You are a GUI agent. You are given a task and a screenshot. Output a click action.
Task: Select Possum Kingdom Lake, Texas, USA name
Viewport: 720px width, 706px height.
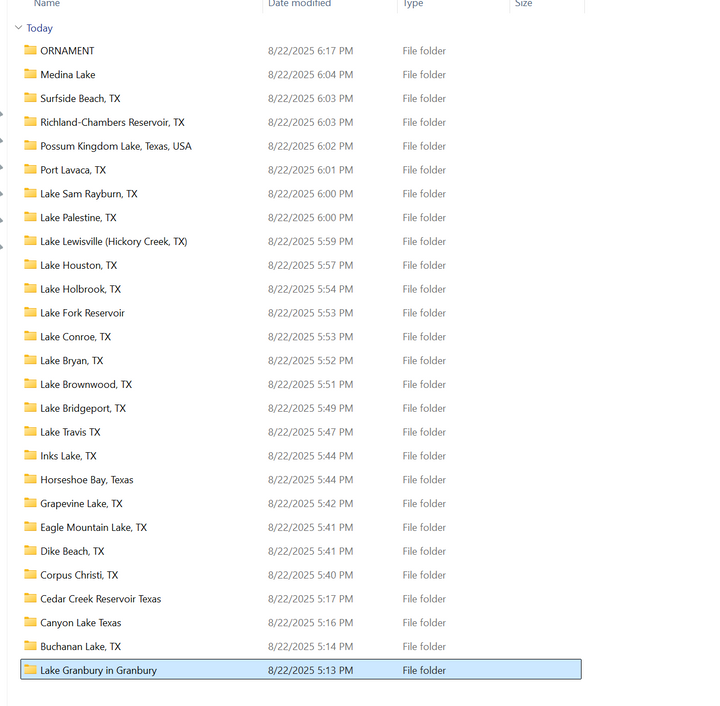coord(116,146)
